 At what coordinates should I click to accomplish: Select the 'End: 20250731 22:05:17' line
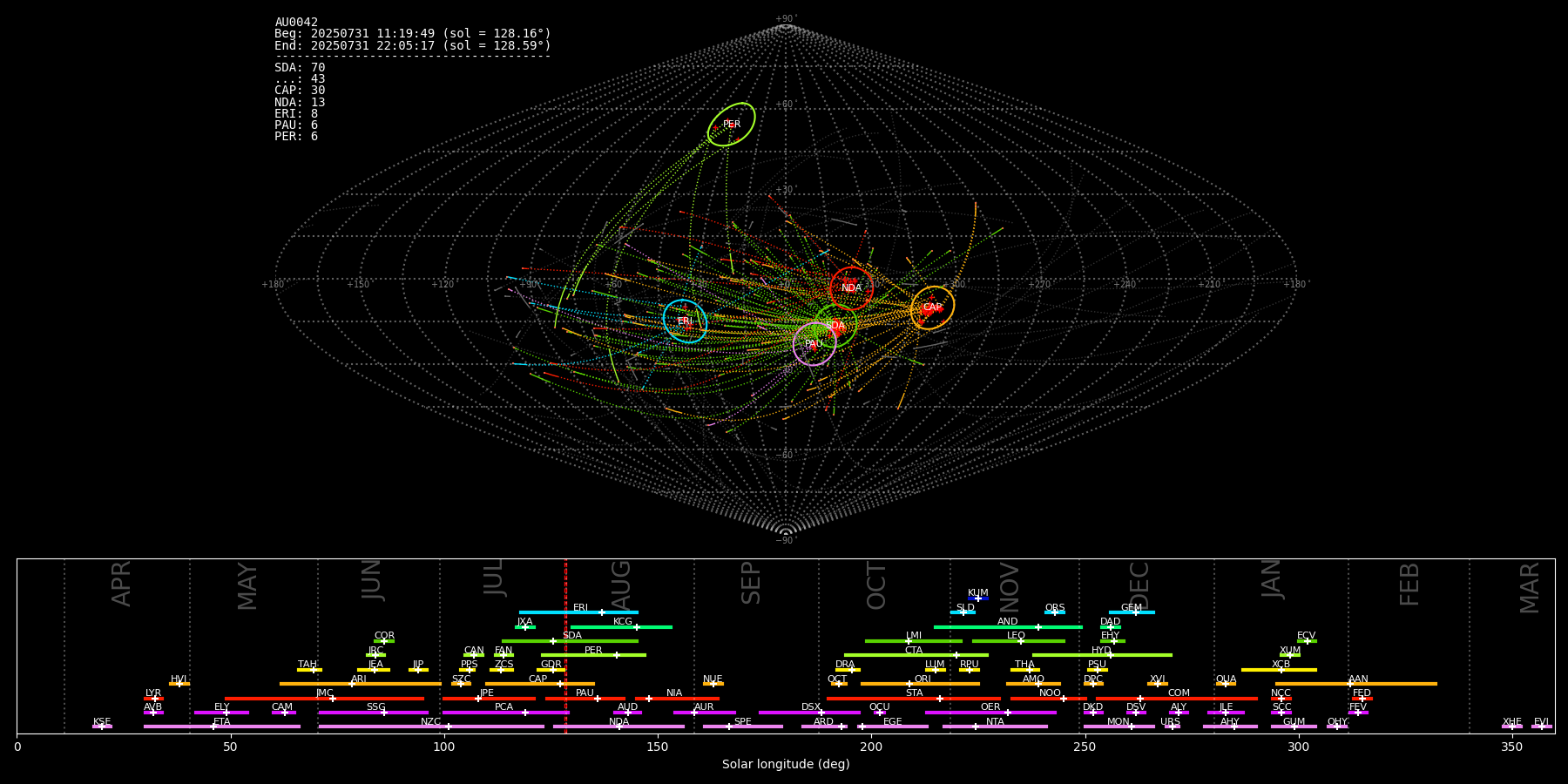[x=413, y=45]
